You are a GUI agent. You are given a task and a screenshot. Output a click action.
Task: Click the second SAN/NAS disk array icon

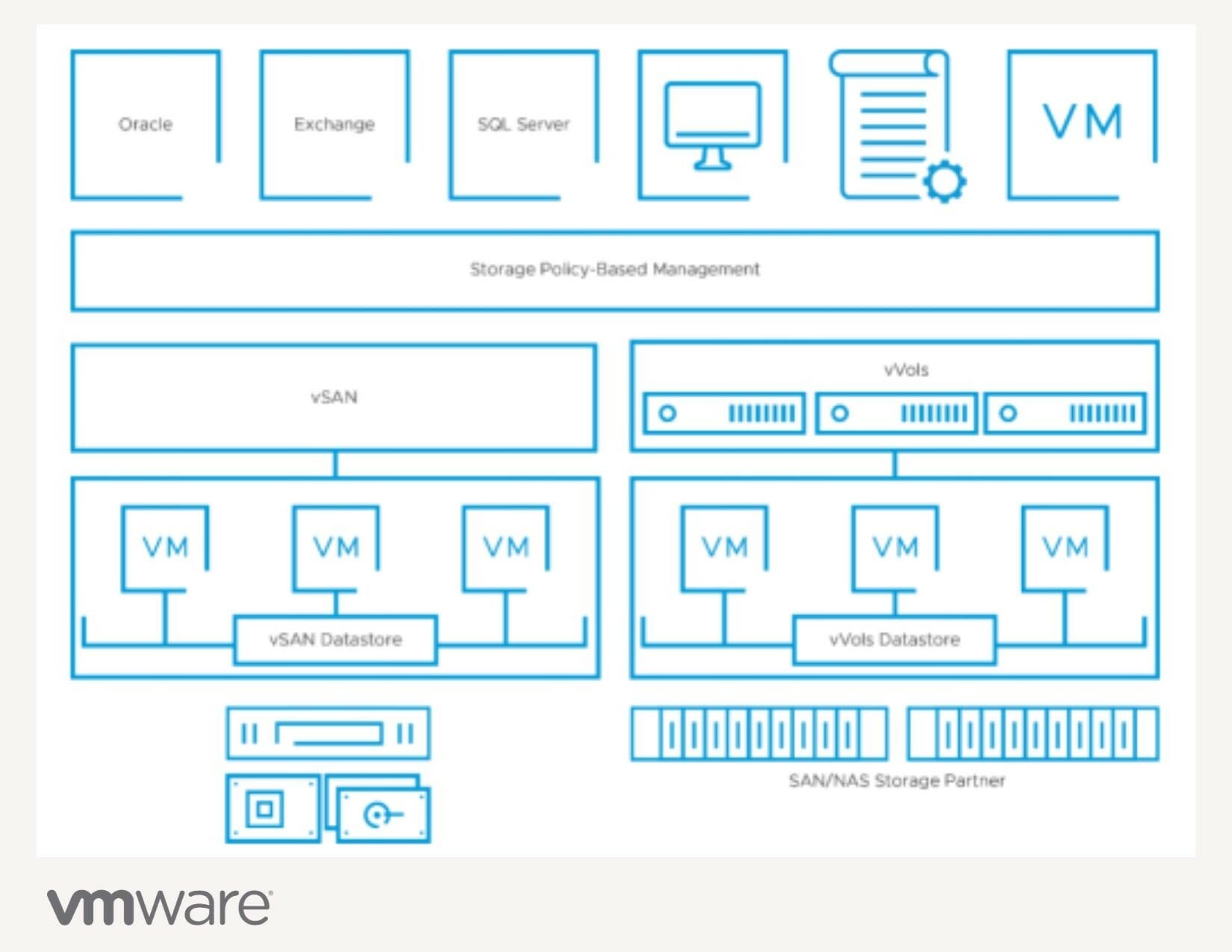[1033, 734]
